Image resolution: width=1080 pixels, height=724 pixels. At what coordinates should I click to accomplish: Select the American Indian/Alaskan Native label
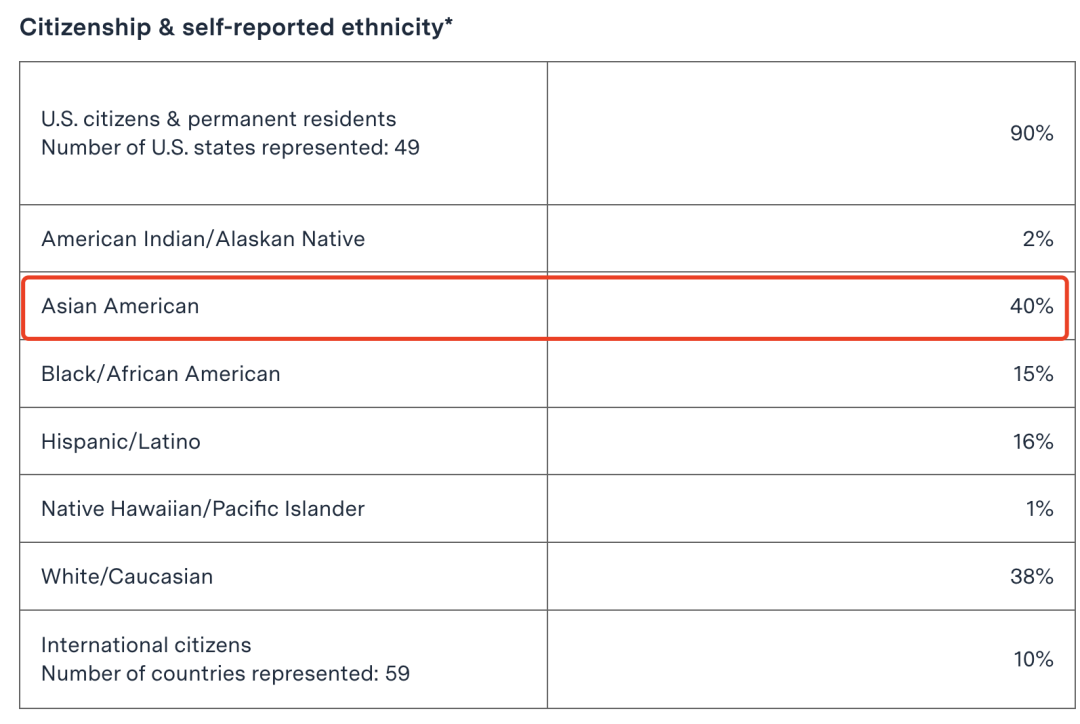pyautogui.click(x=203, y=239)
